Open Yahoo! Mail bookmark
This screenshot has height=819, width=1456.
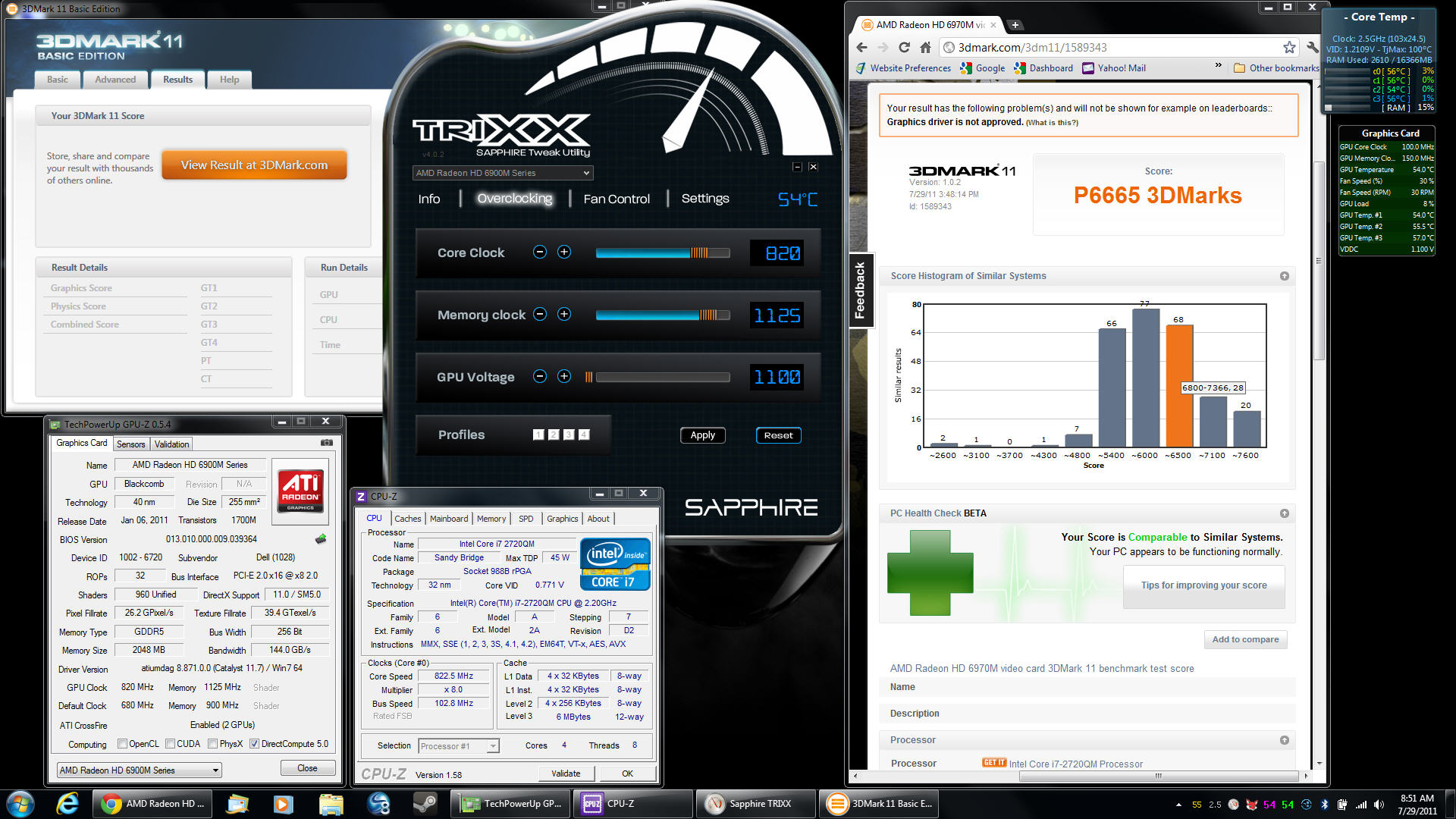point(1114,67)
